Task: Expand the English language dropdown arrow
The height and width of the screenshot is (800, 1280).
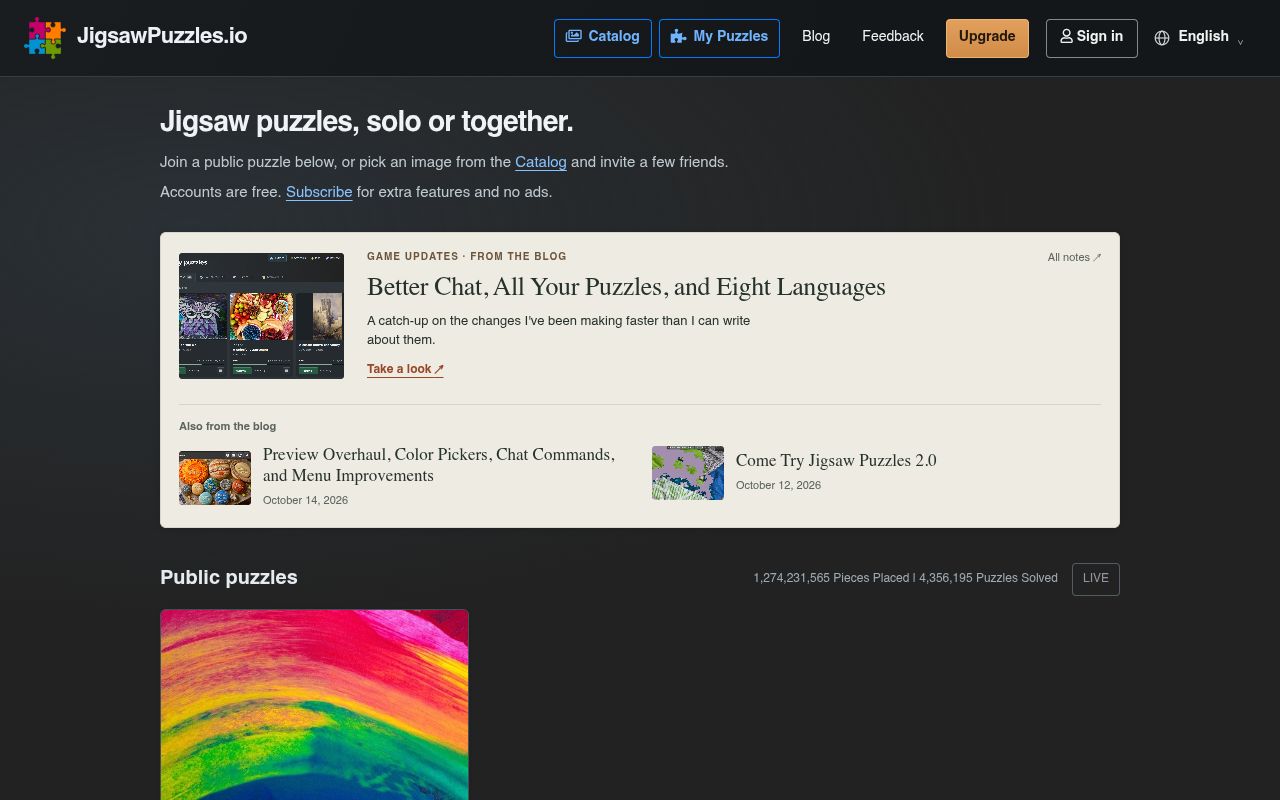Action: pyautogui.click(x=1241, y=41)
